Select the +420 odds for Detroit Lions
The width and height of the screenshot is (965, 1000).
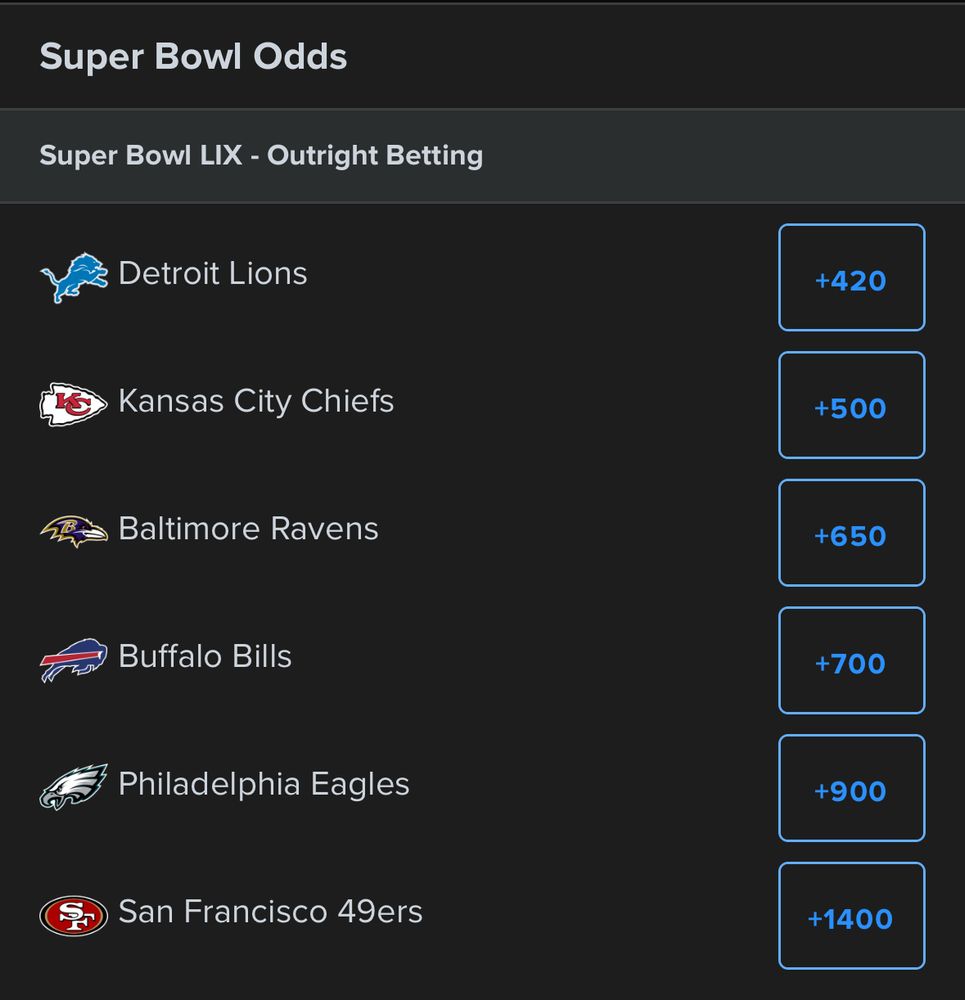tap(851, 277)
